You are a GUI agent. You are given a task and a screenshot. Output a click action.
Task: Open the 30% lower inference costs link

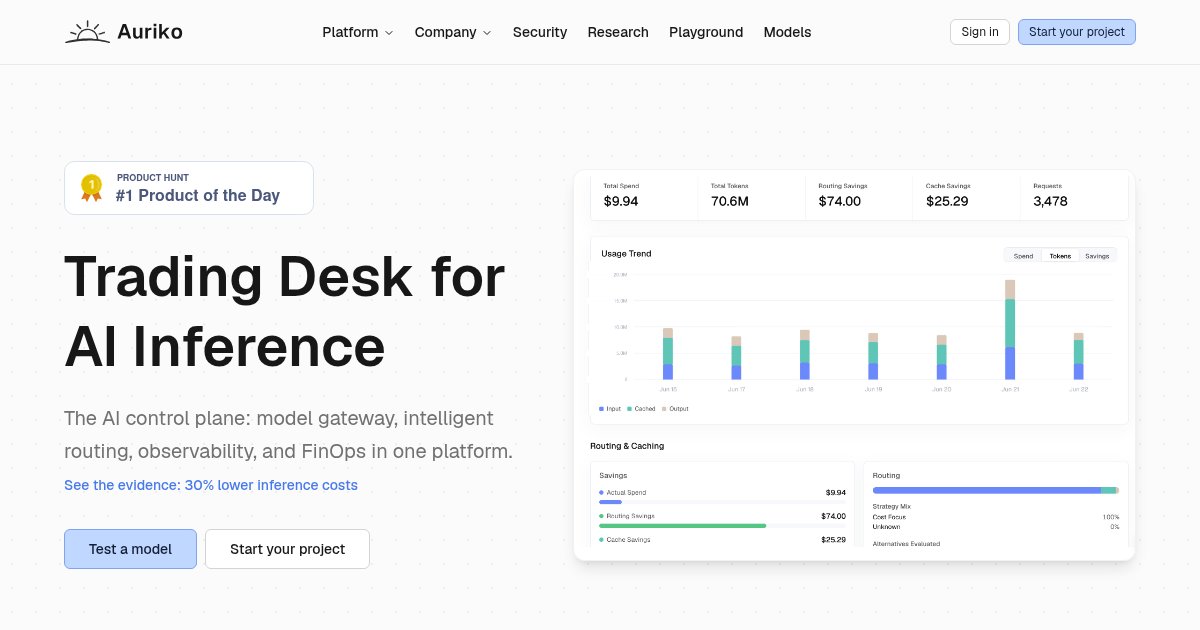tap(211, 485)
